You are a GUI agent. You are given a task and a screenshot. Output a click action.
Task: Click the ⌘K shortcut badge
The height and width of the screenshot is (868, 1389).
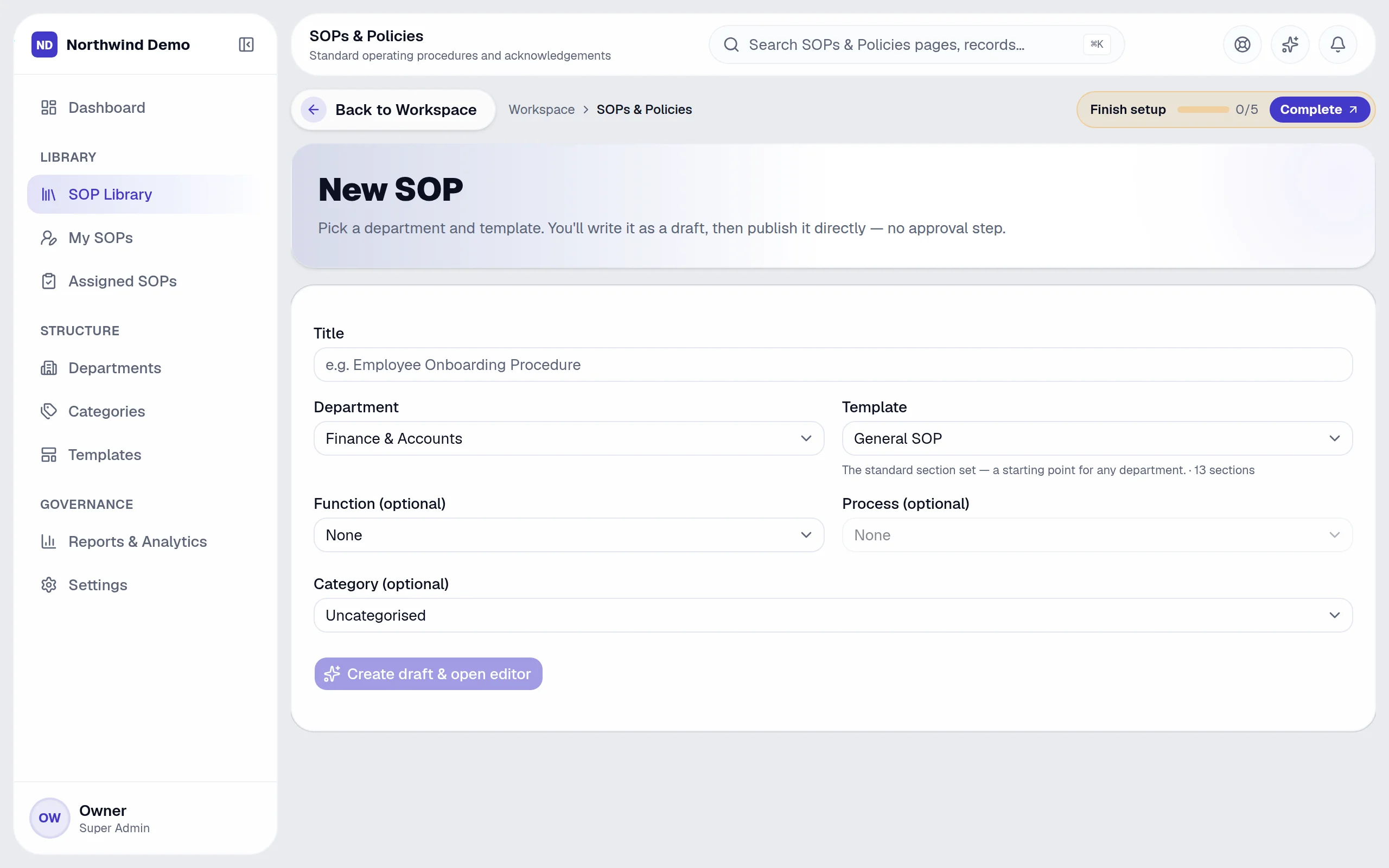pyautogui.click(x=1096, y=45)
